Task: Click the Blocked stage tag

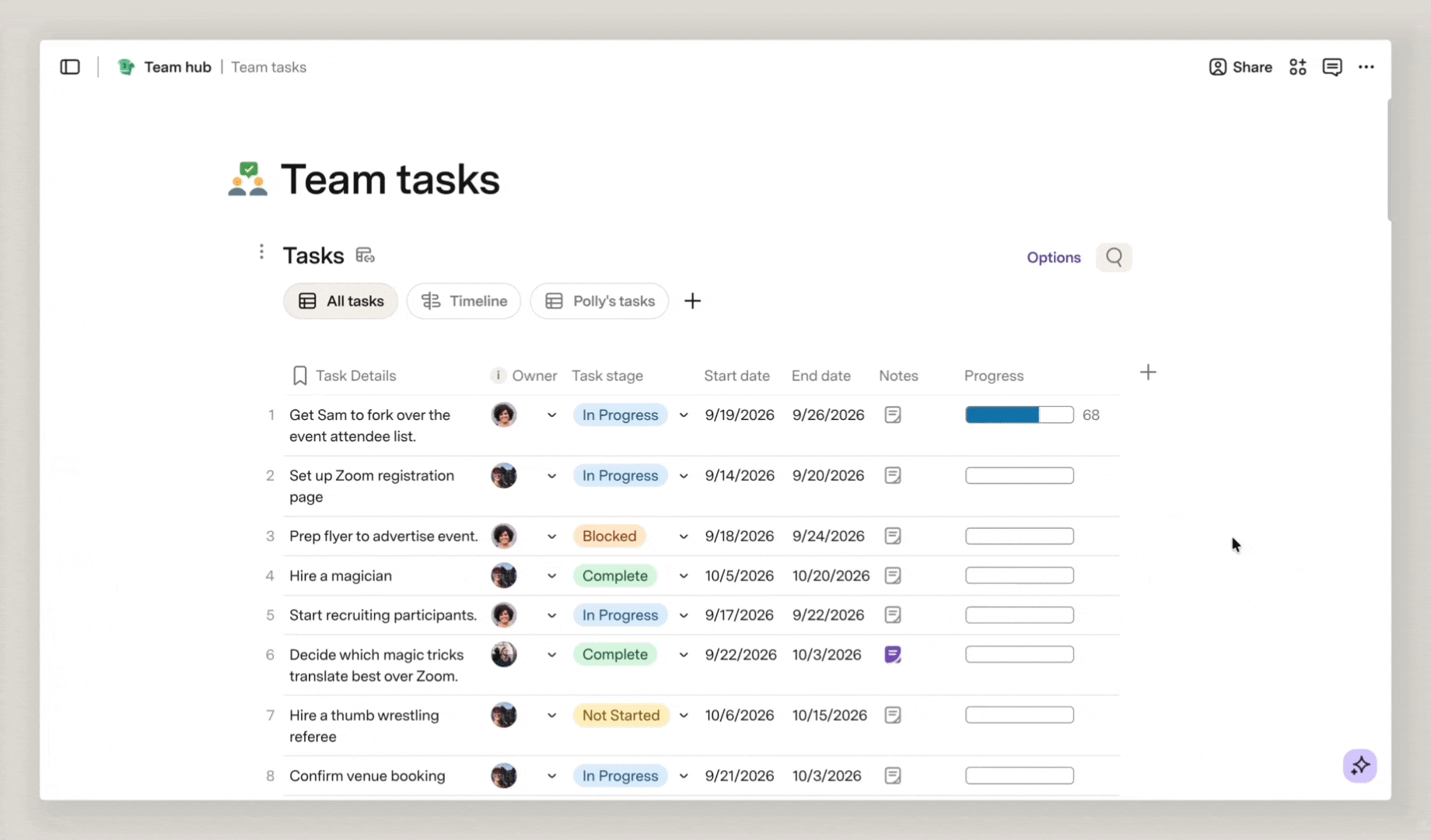Action: point(609,536)
